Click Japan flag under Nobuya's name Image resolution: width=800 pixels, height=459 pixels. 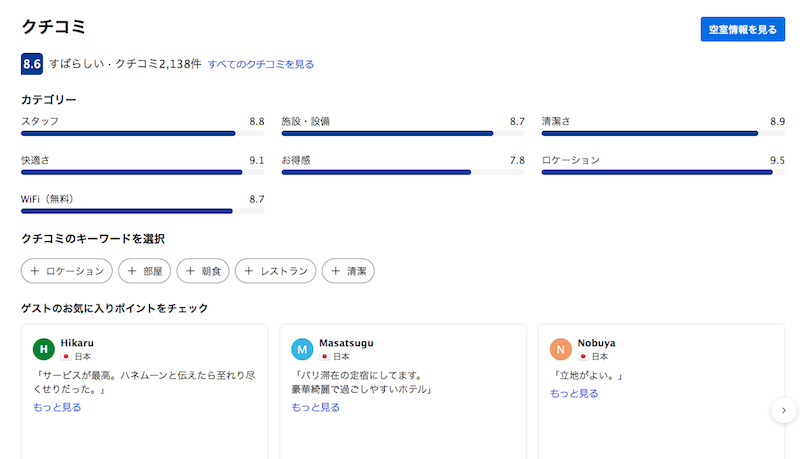coord(583,356)
